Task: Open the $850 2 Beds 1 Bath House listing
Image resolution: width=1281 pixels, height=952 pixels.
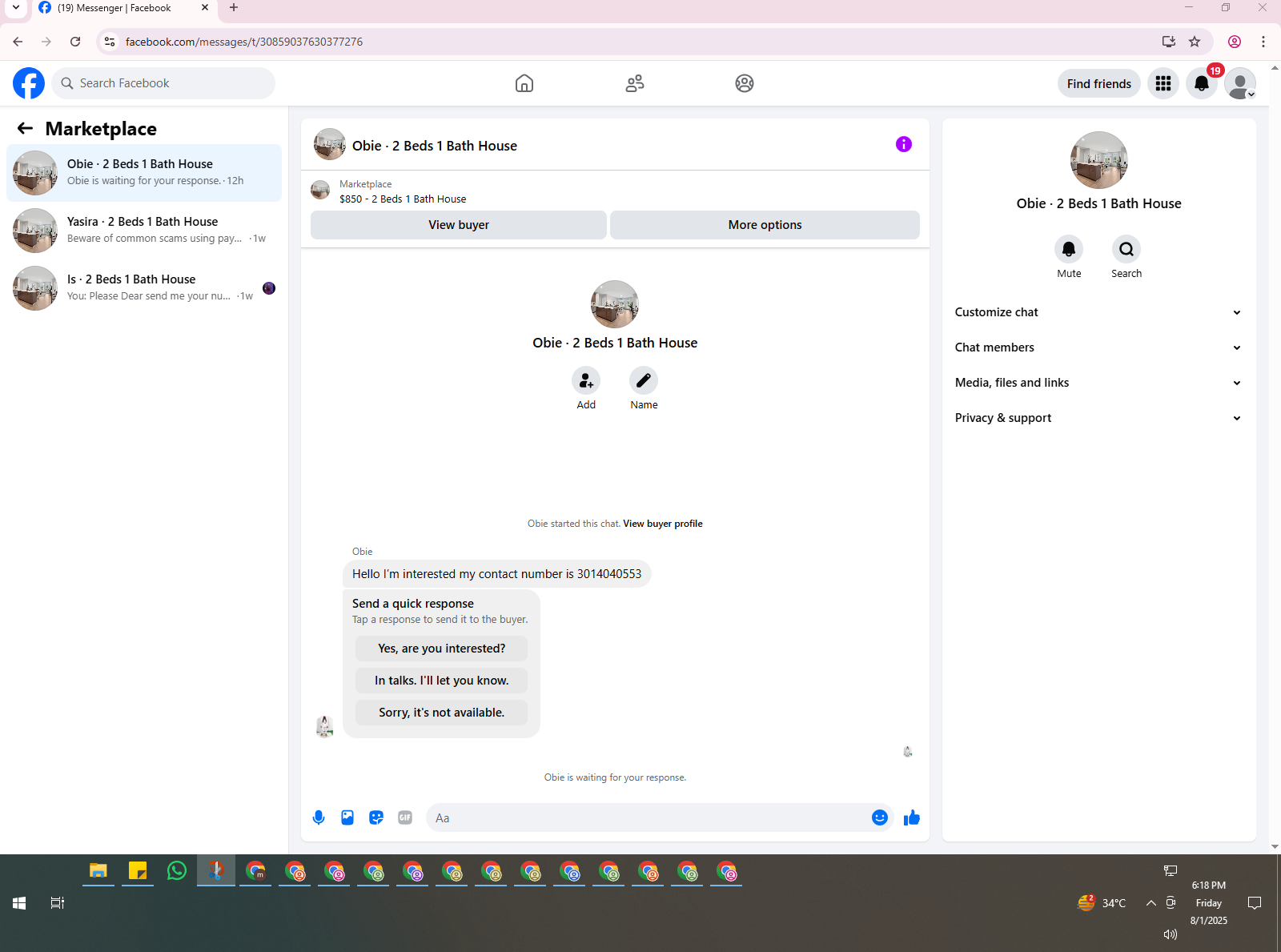Action: pyautogui.click(x=403, y=199)
